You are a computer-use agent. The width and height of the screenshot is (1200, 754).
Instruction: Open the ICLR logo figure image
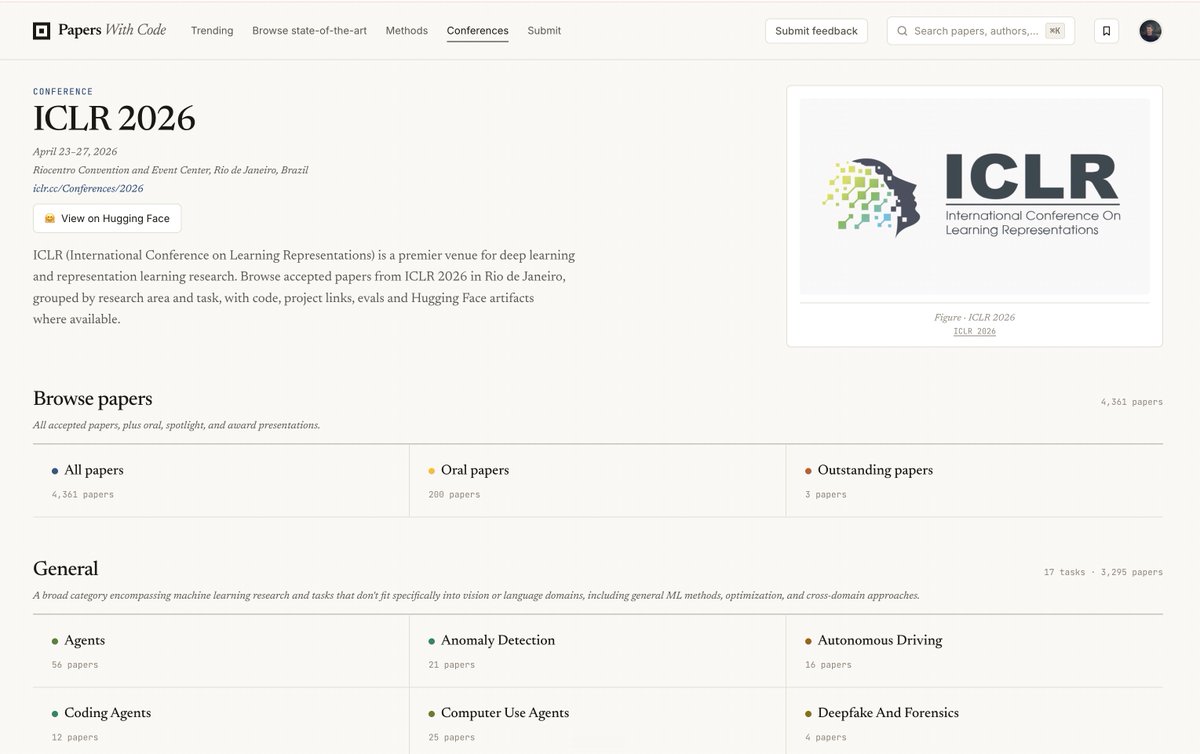(x=975, y=195)
